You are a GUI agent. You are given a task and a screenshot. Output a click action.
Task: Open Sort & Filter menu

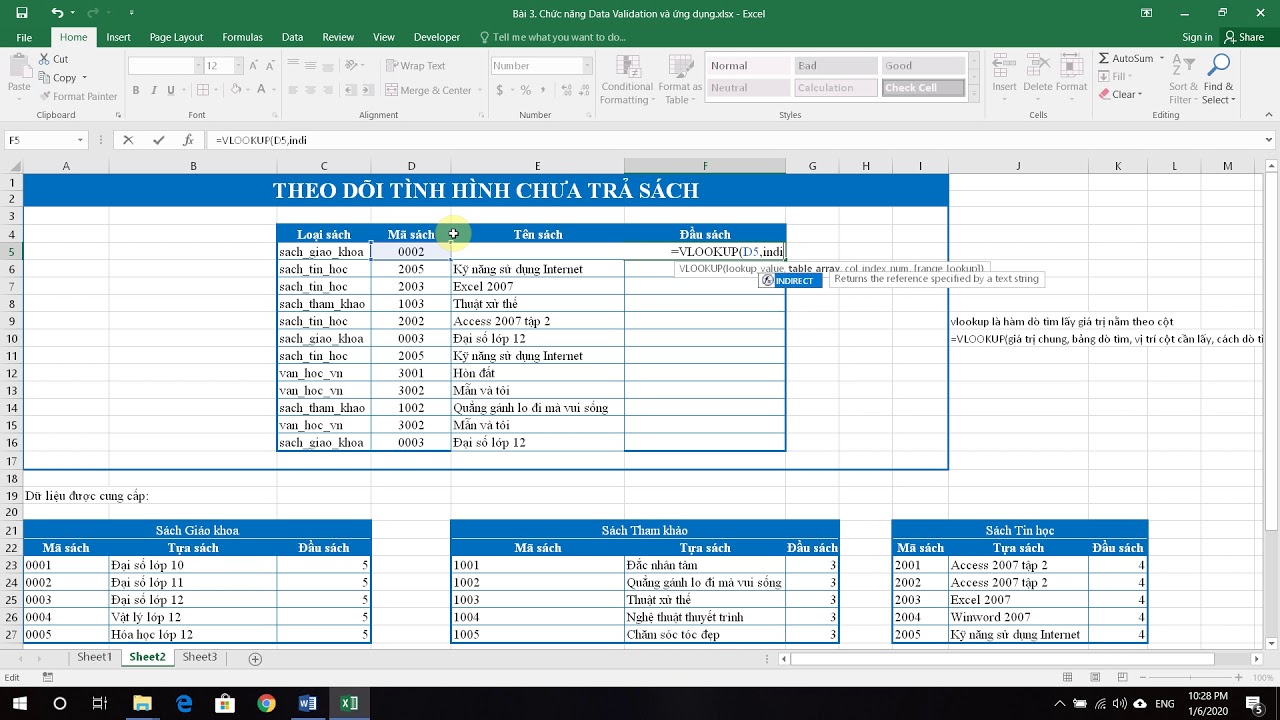click(1183, 79)
